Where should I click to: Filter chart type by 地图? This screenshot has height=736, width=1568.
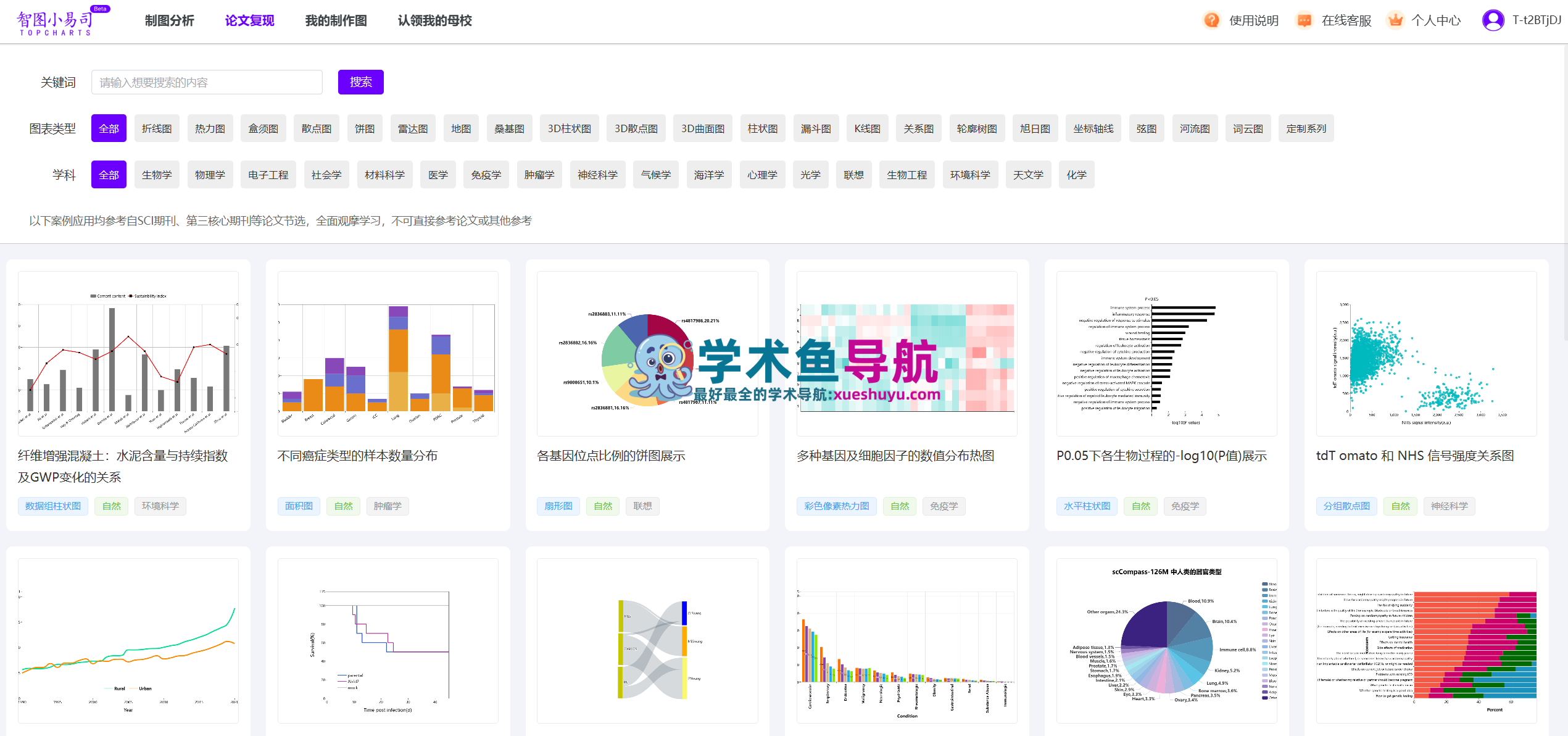click(x=461, y=128)
